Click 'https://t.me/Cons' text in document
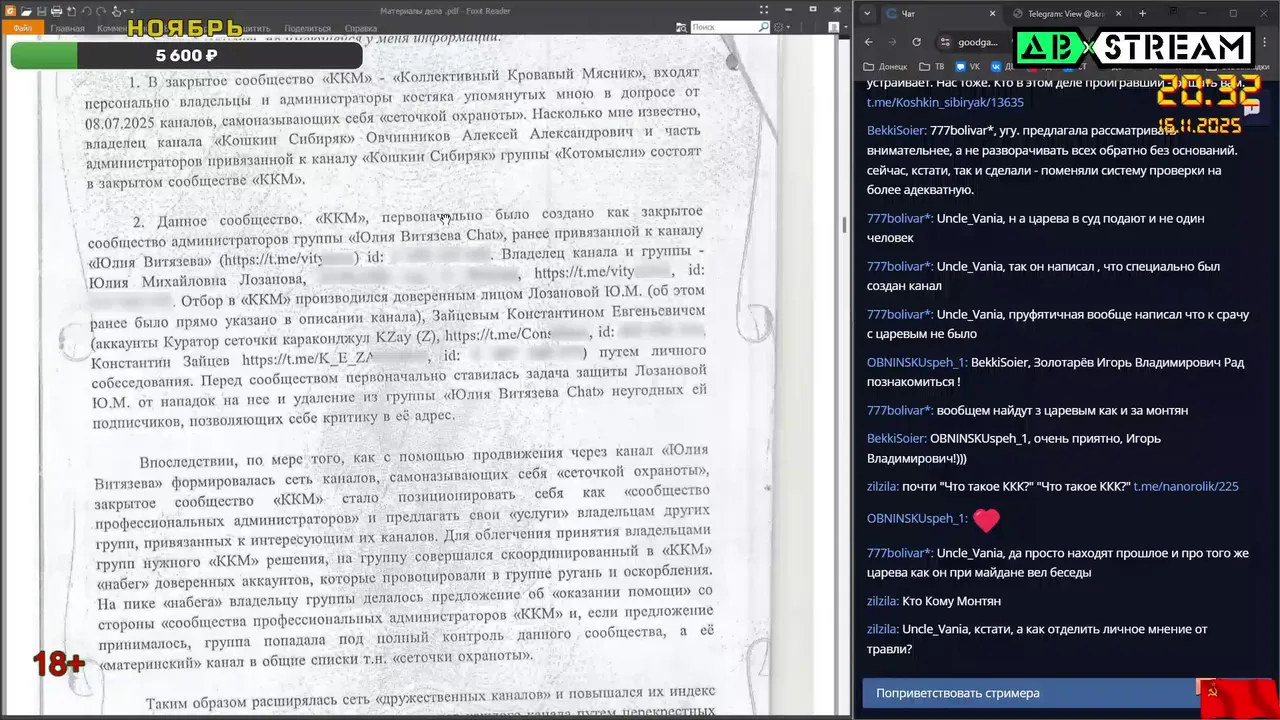1280x720 pixels. [x=498, y=335]
